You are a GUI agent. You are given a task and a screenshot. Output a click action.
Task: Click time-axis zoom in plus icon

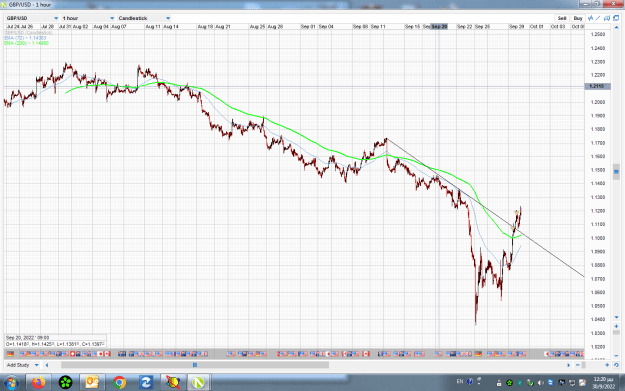click(x=607, y=365)
